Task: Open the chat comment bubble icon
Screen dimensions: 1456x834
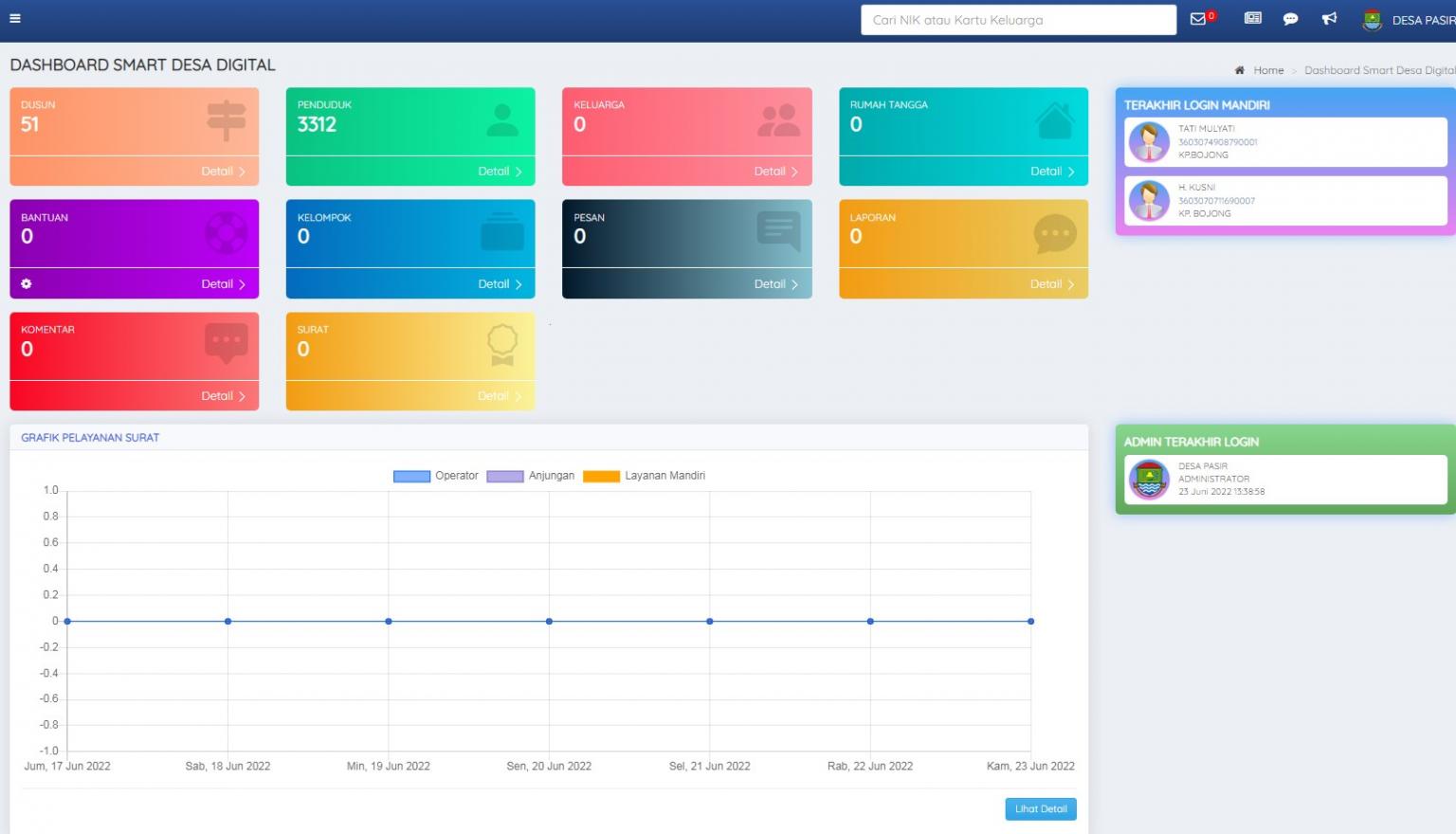Action: click(x=1290, y=19)
